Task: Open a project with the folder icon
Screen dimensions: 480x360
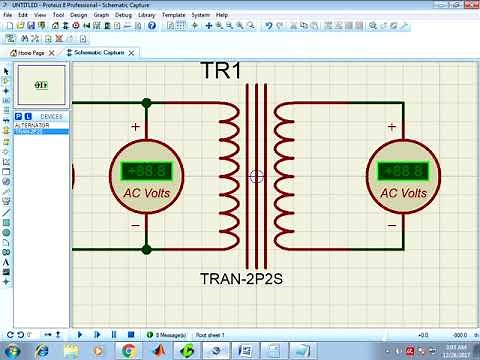Action: coord(20,26)
